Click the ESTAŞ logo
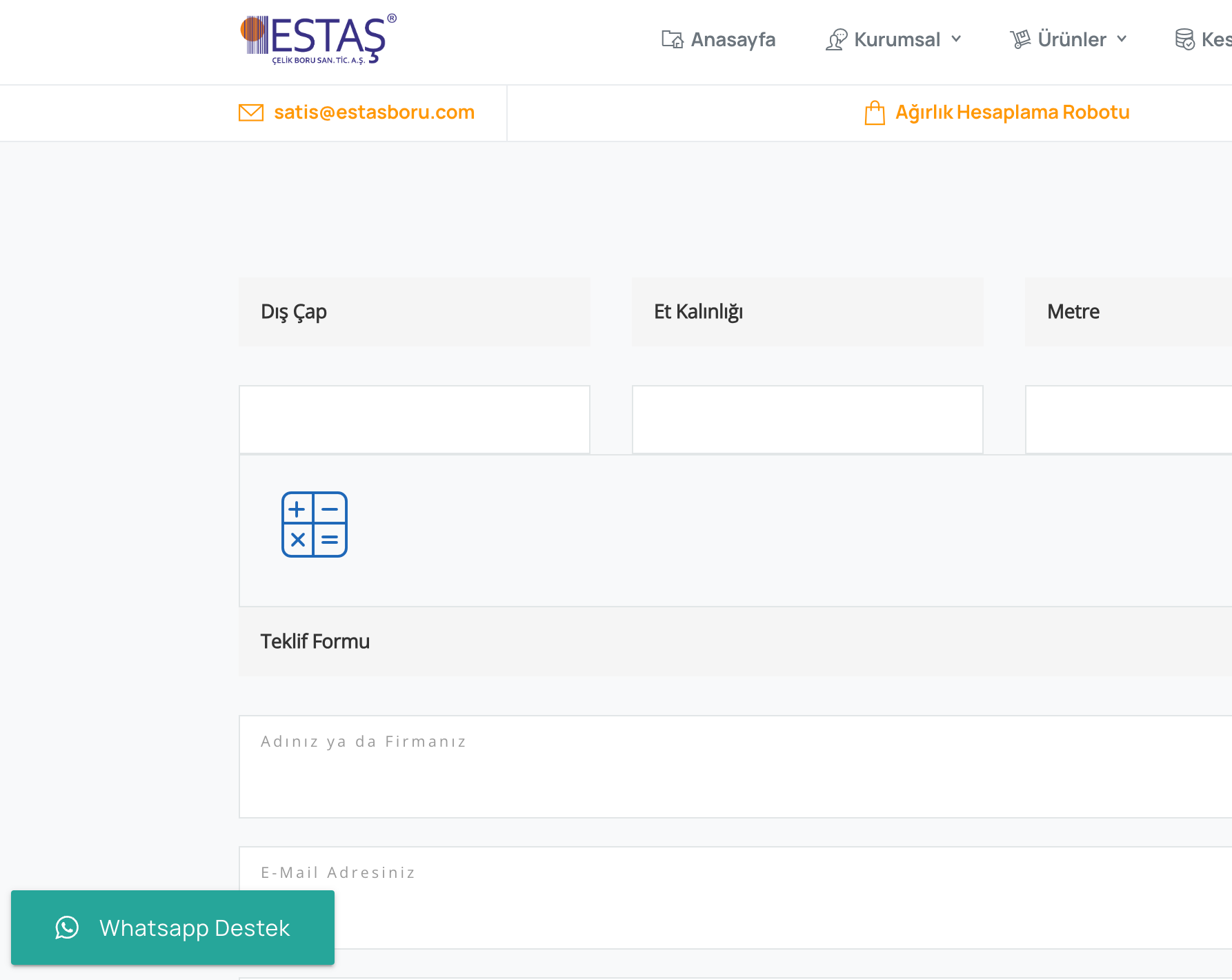1232x980 pixels. [318, 39]
